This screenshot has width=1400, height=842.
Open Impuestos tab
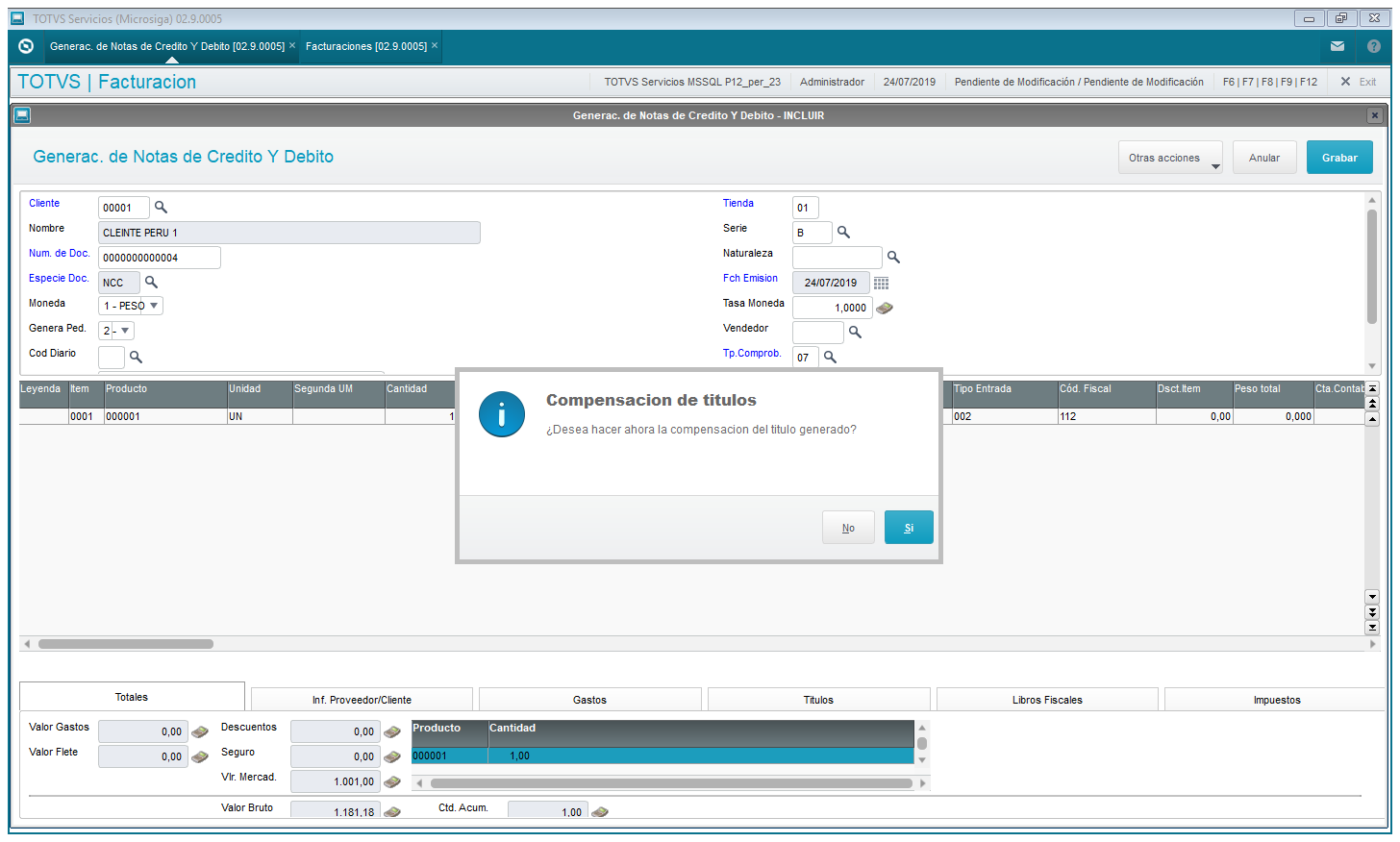pyautogui.click(x=1277, y=700)
